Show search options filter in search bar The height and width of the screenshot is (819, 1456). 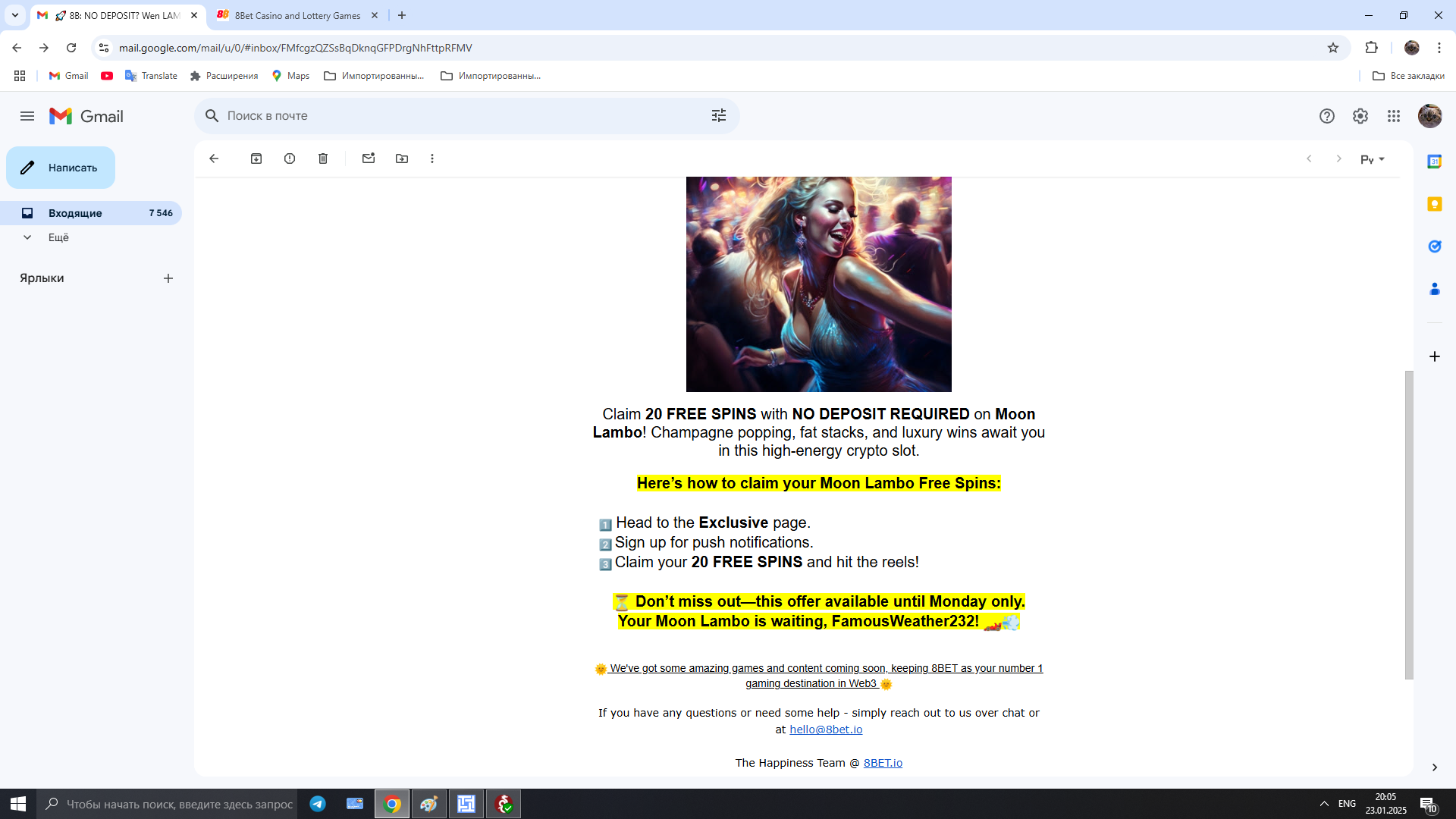pos(718,115)
